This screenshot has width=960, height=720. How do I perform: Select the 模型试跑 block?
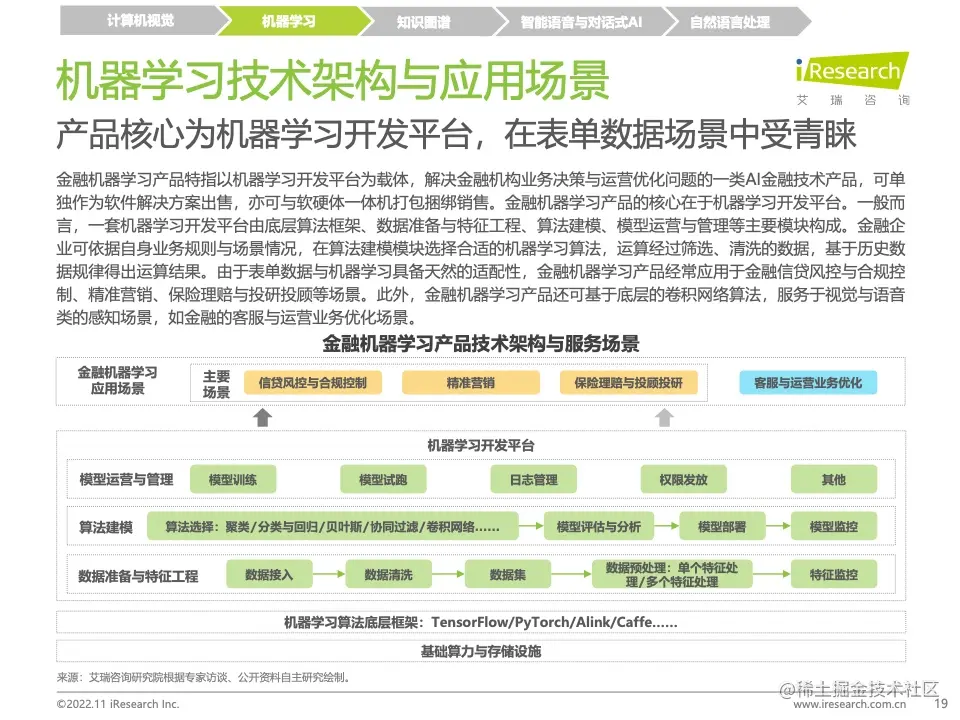383,479
